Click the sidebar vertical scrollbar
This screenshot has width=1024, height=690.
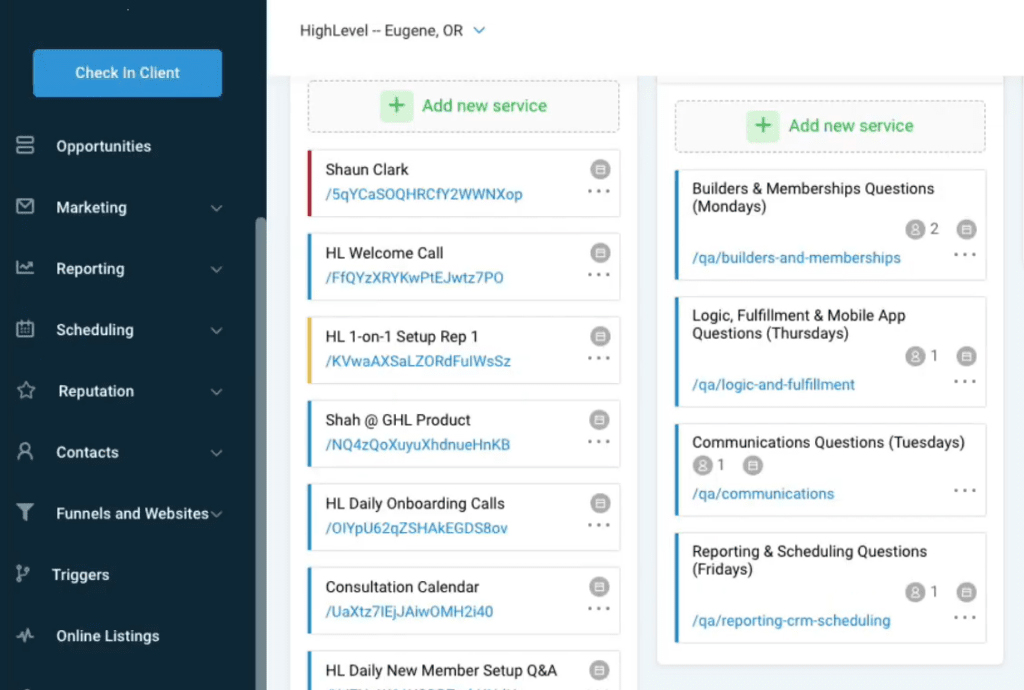pyautogui.click(x=261, y=450)
